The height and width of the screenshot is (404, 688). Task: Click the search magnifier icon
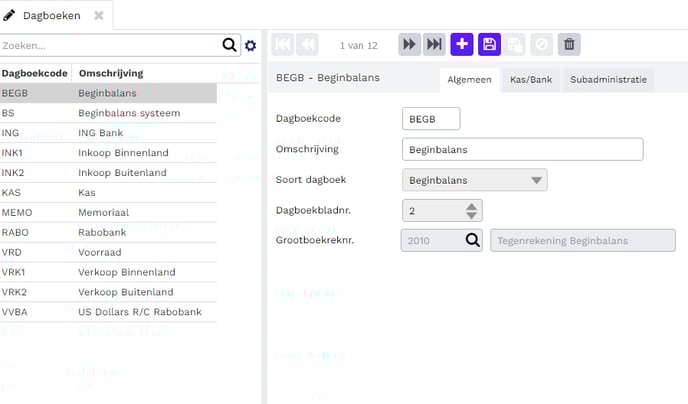coord(230,45)
